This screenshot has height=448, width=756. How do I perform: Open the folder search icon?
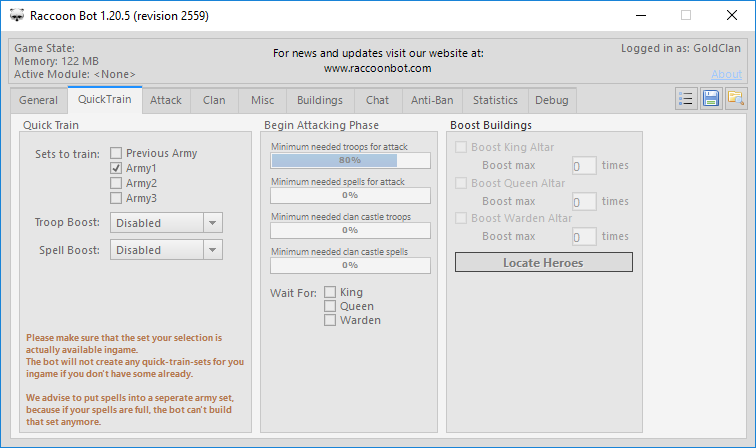[x=736, y=99]
